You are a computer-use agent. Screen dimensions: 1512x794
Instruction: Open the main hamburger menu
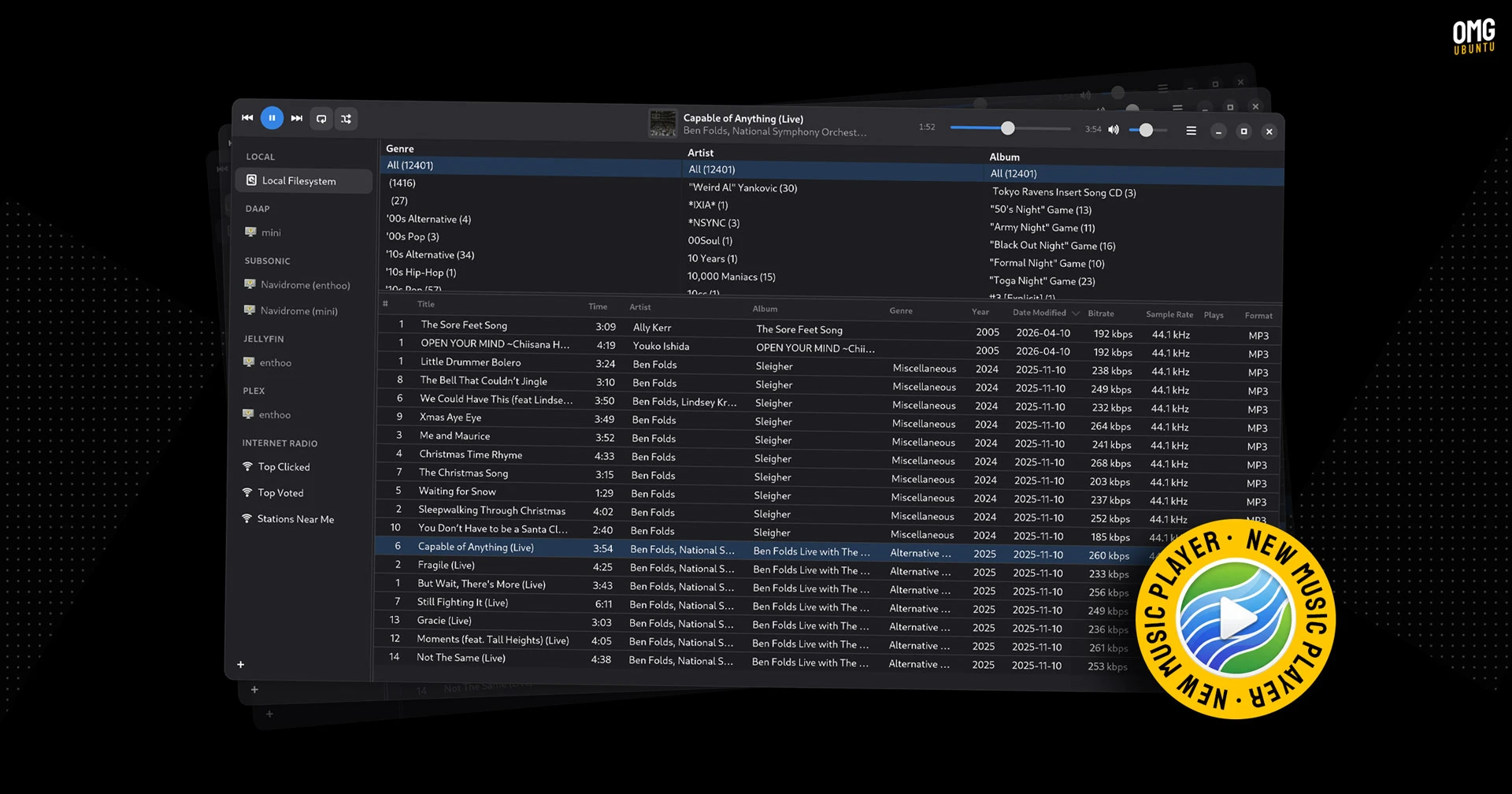1191,130
